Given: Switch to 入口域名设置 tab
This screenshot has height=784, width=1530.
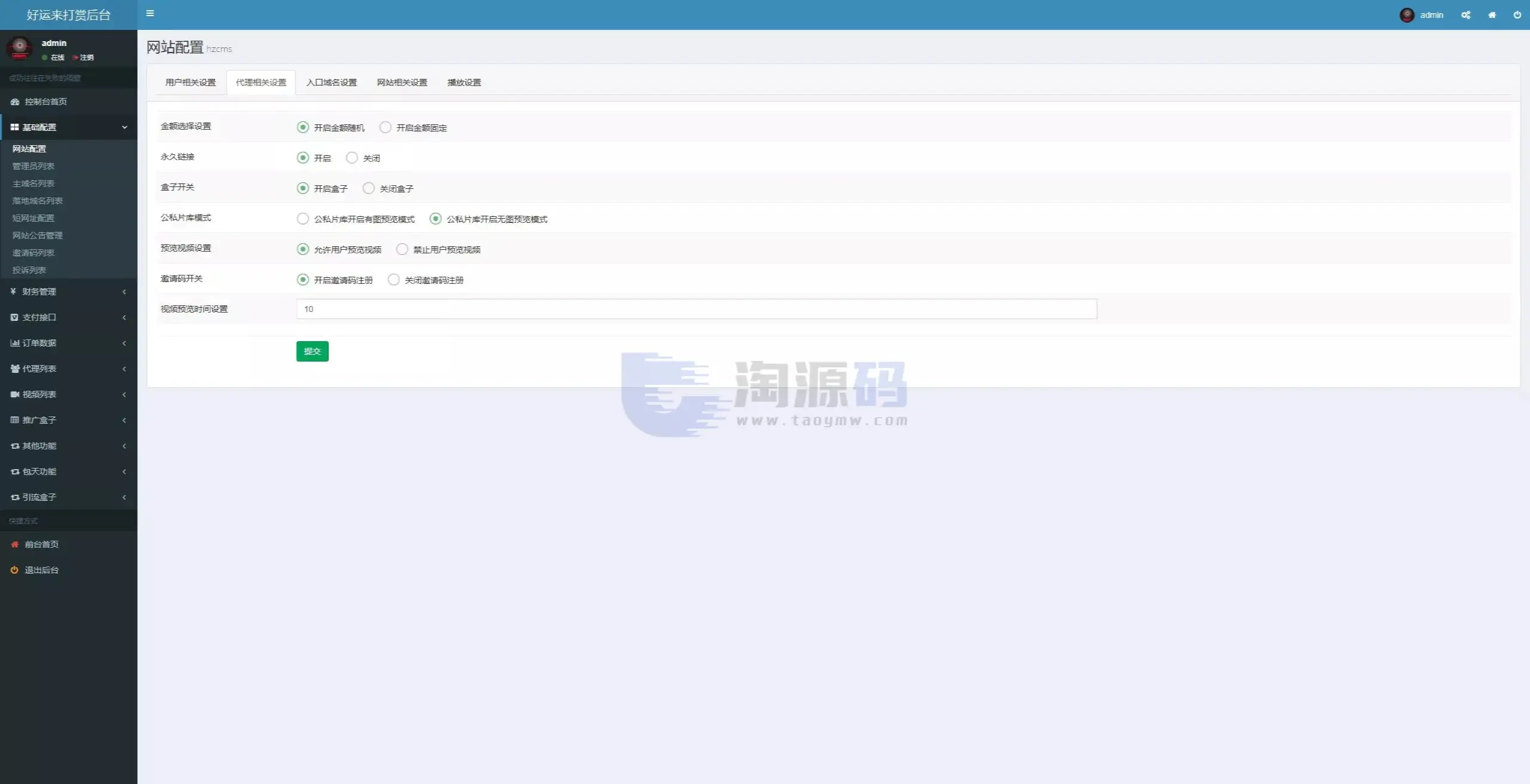Looking at the screenshot, I should click(332, 82).
